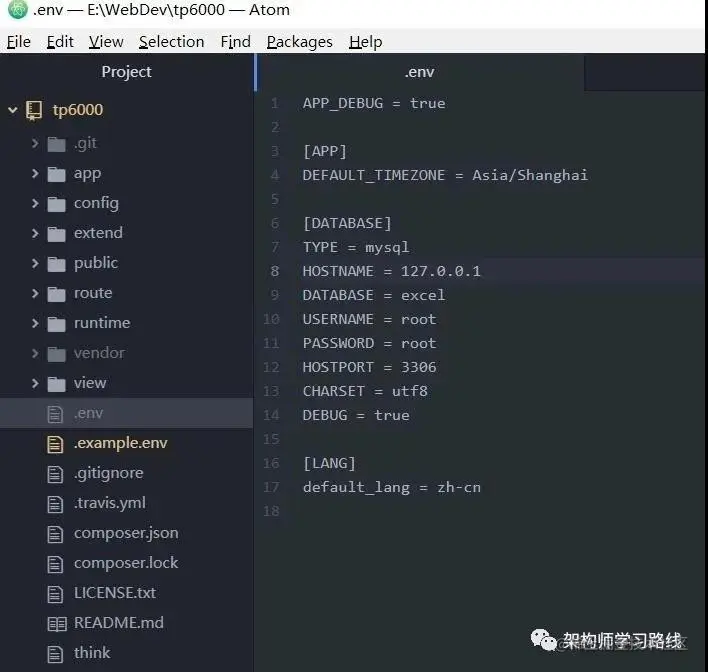The height and width of the screenshot is (672, 708).
Task: Click the LICENSE.txt file icon
Action: tap(55, 594)
